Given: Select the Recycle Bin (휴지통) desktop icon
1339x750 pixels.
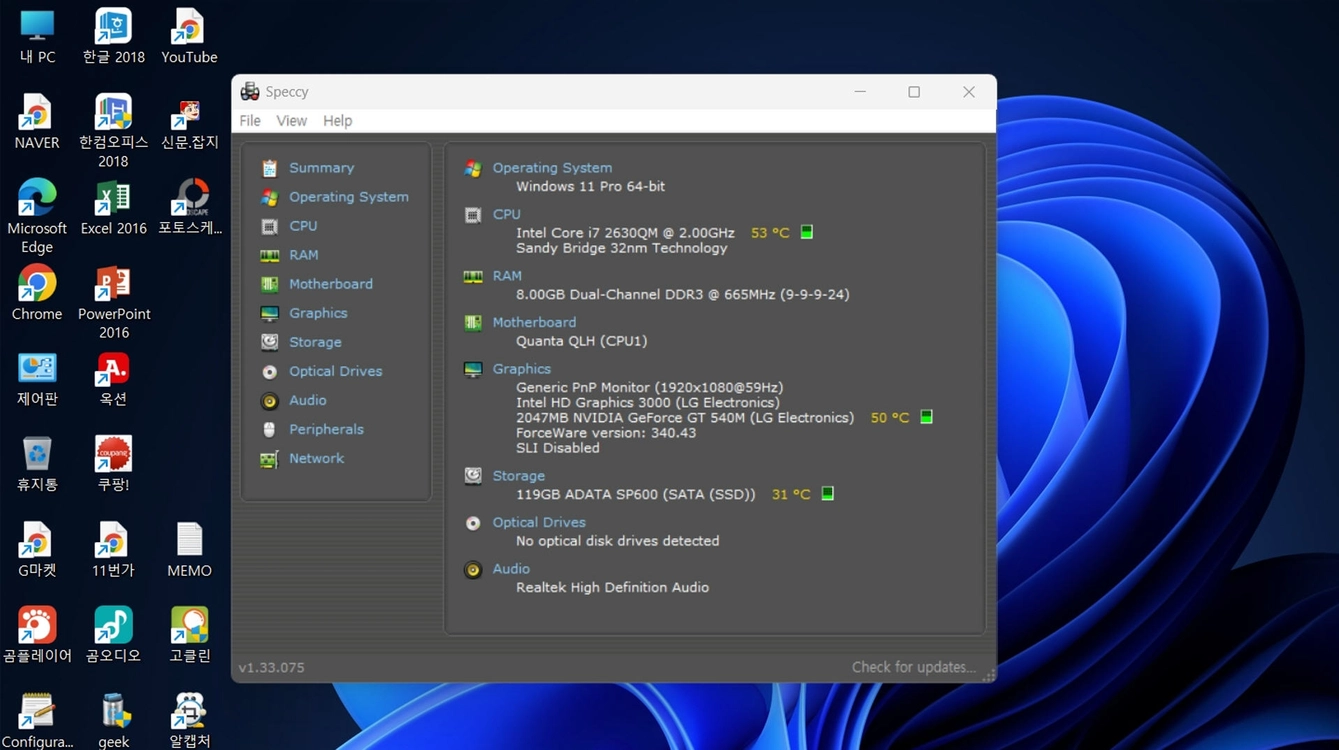Looking at the screenshot, I should [x=37, y=463].
